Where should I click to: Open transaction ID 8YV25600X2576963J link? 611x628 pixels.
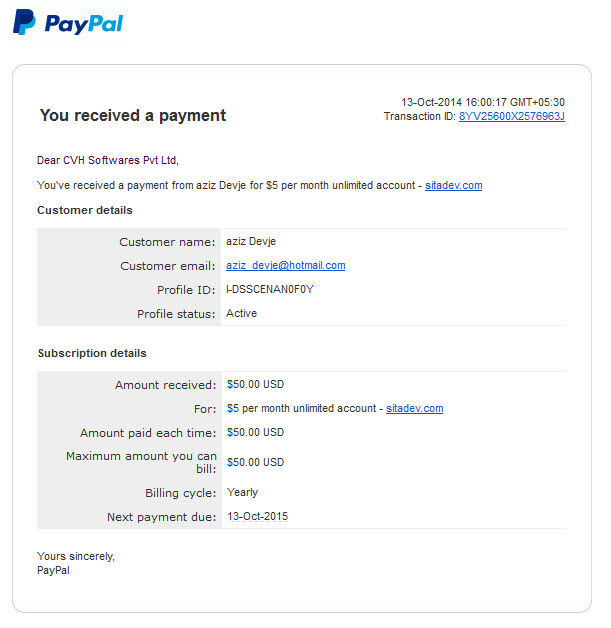(511, 116)
